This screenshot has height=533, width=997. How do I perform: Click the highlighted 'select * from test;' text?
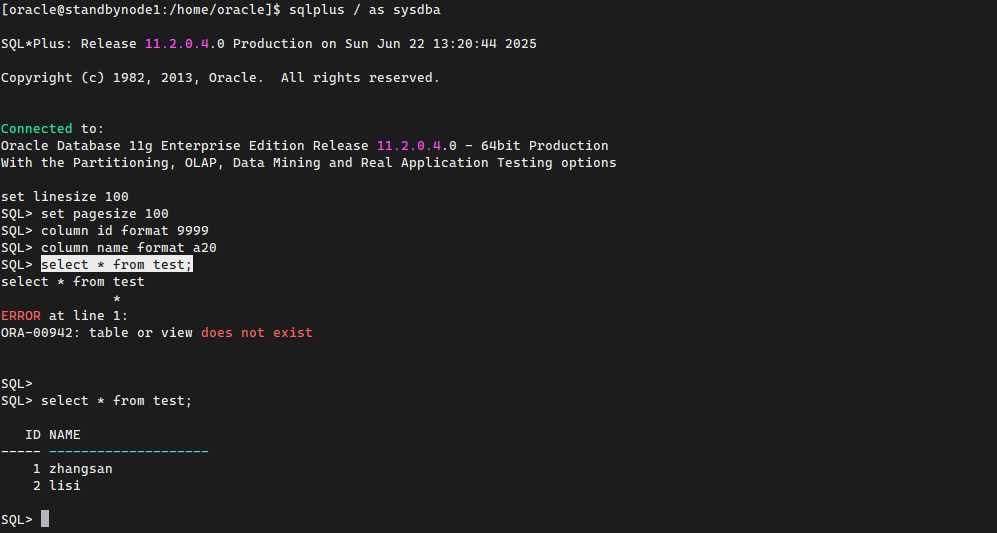(x=116, y=264)
